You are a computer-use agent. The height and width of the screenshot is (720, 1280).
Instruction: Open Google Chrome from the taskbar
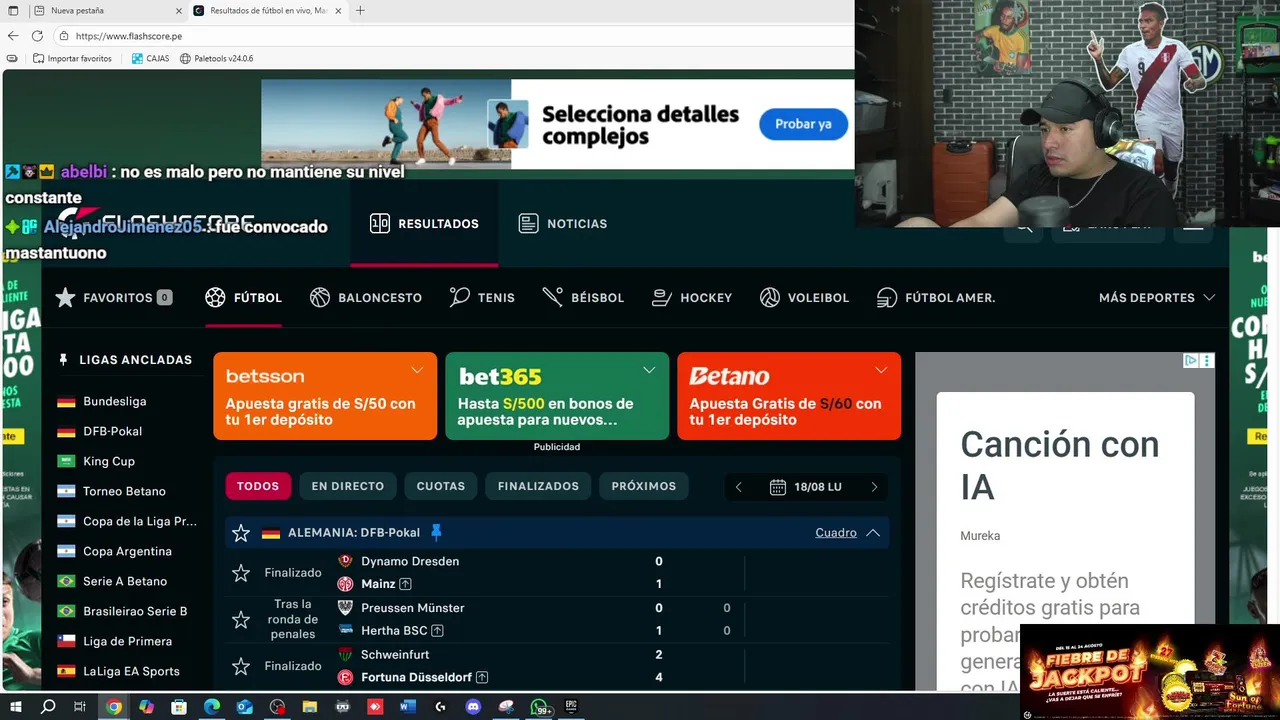114,707
